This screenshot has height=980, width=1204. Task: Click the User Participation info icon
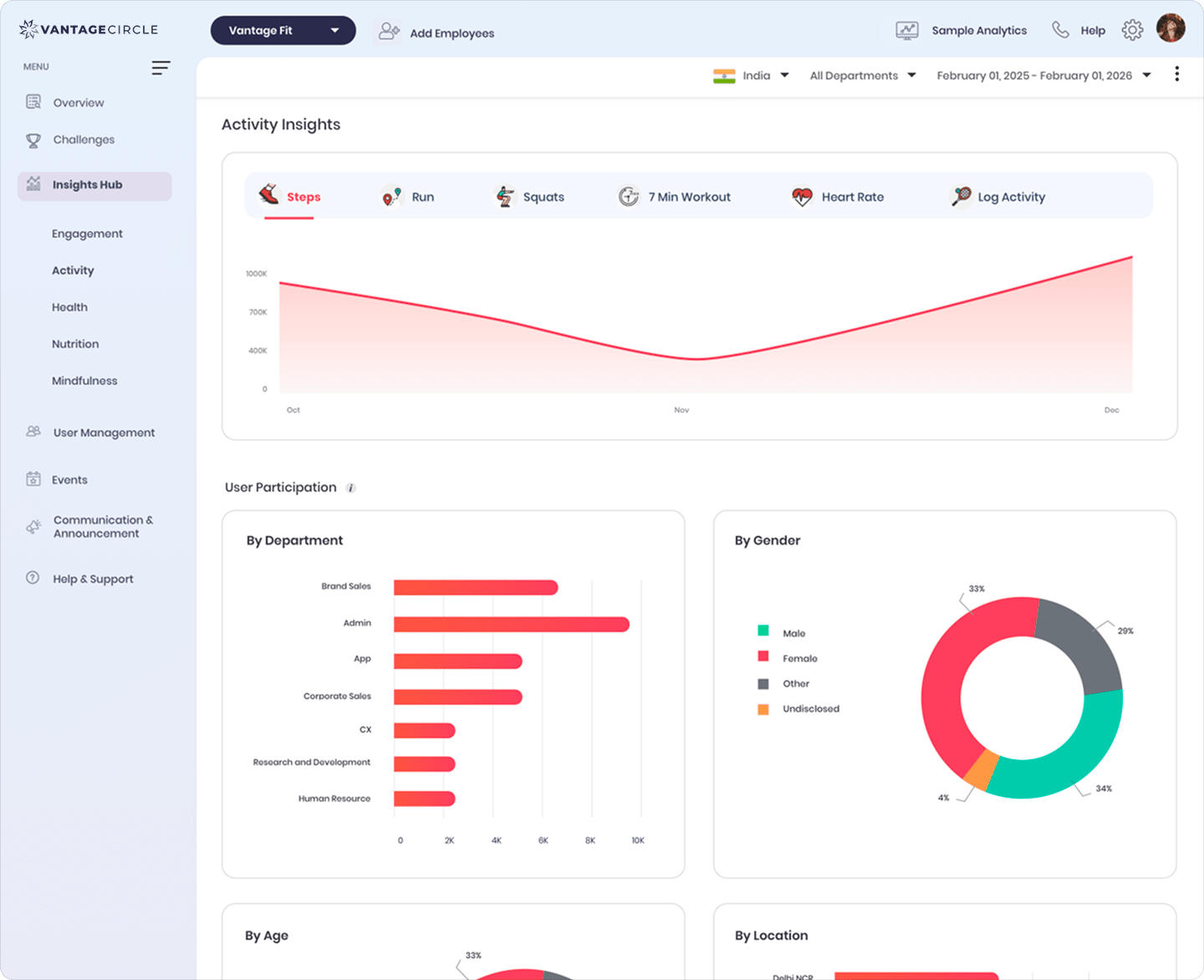[350, 487]
